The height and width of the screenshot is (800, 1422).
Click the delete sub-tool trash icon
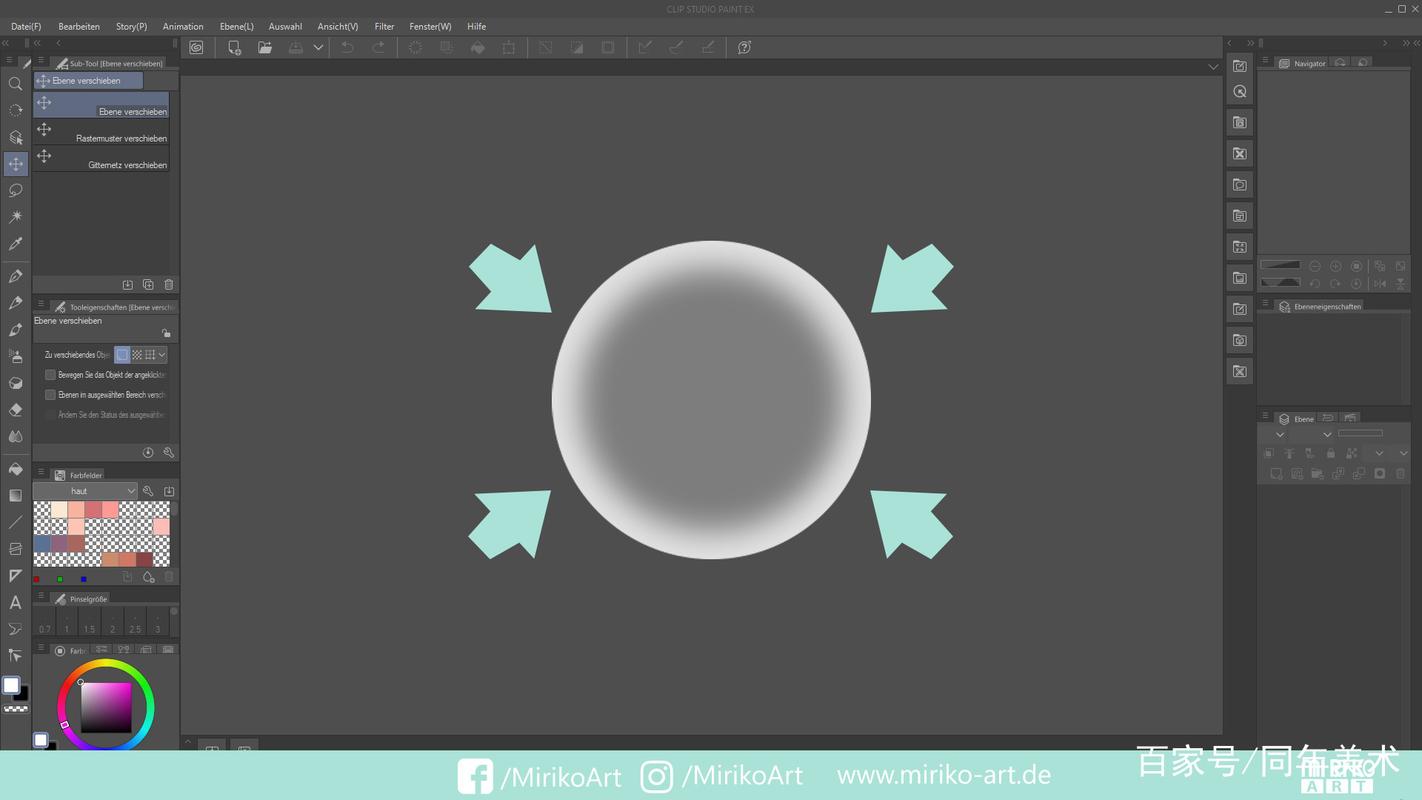point(169,285)
